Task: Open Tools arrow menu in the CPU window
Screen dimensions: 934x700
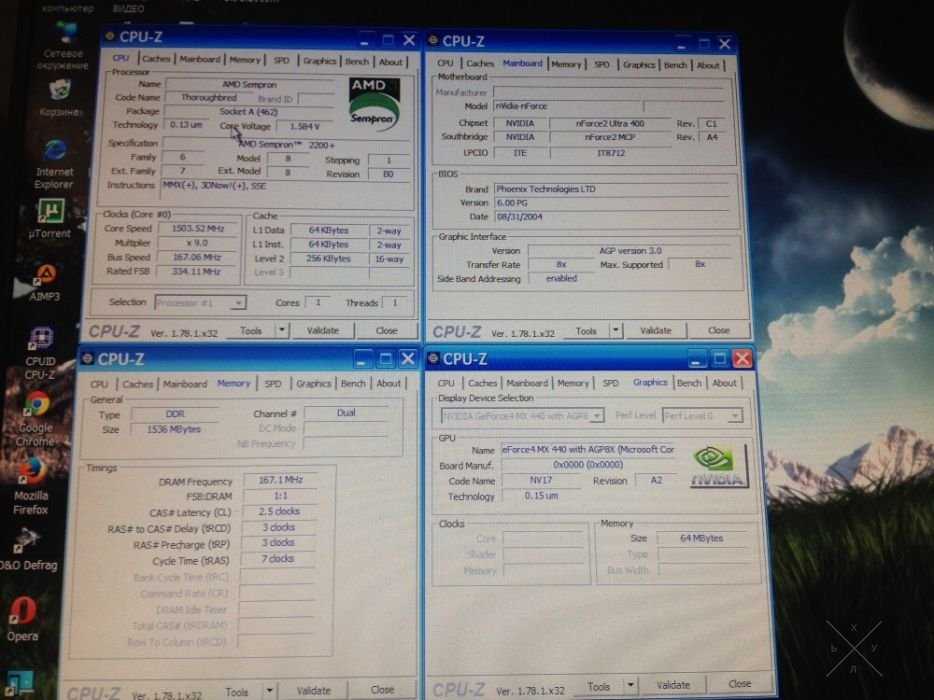Action: pos(282,329)
